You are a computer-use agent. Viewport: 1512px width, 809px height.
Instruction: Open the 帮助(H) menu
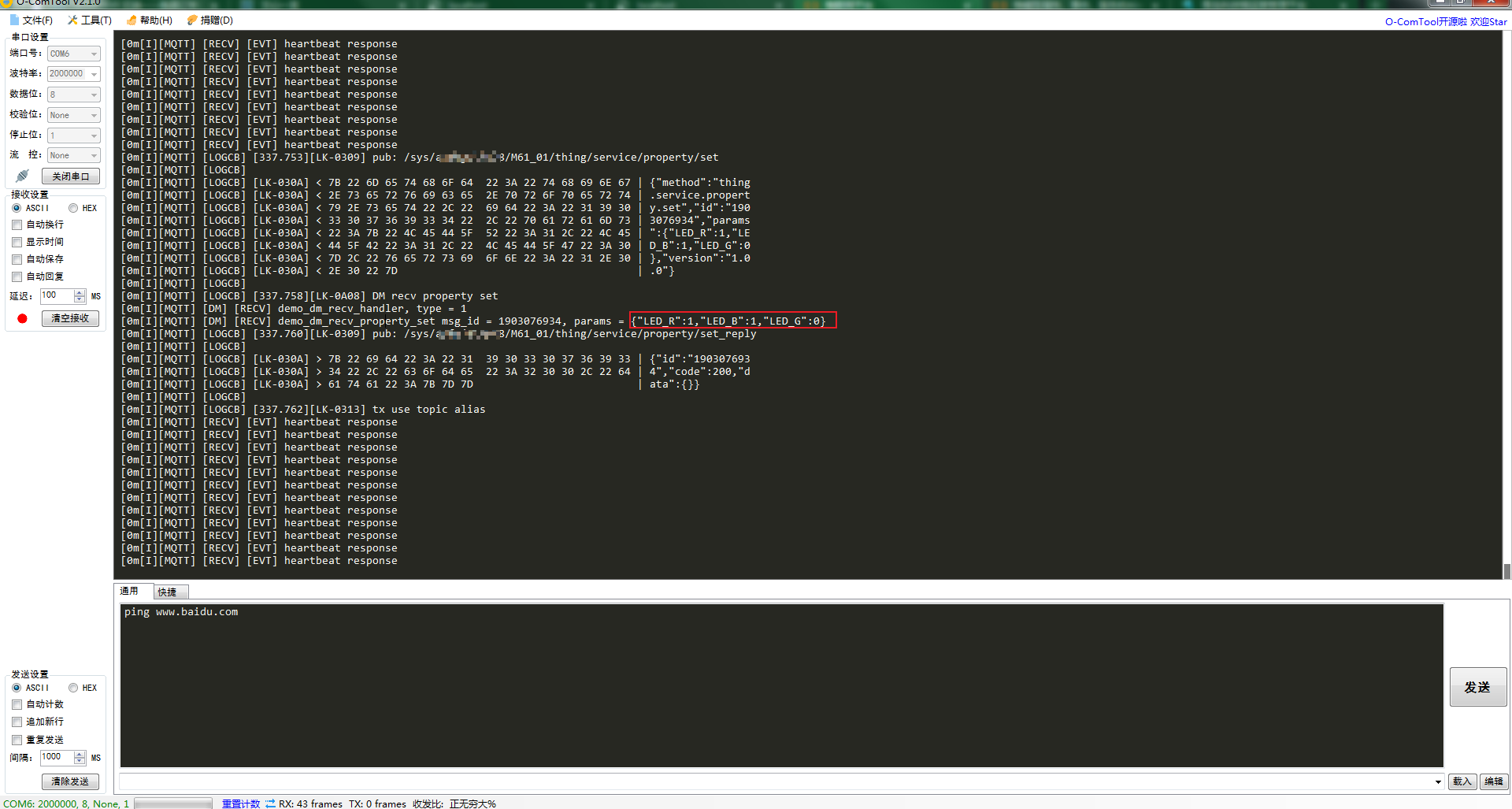(149, 20)
